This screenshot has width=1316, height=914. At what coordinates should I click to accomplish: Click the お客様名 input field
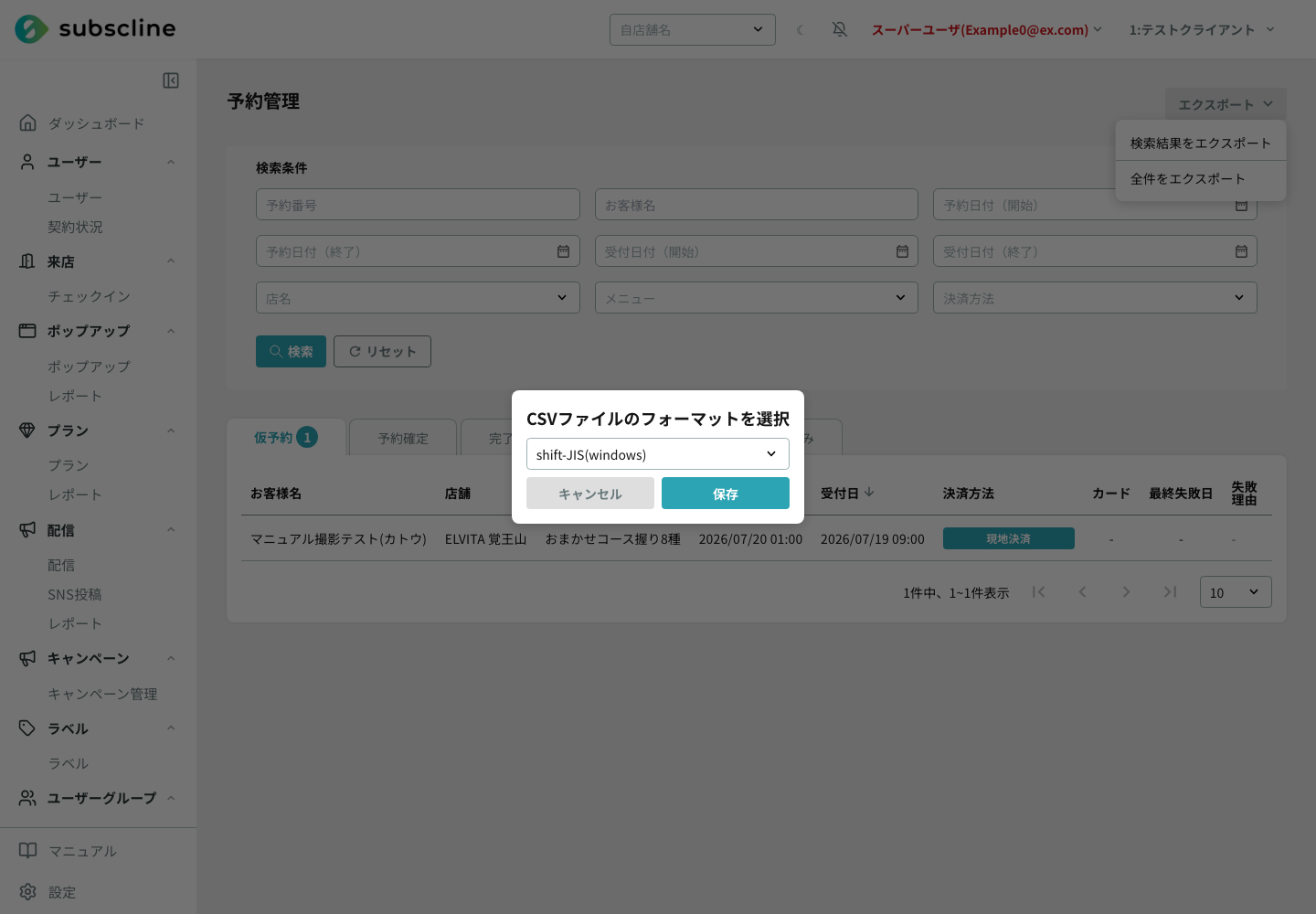coord(757,205)
